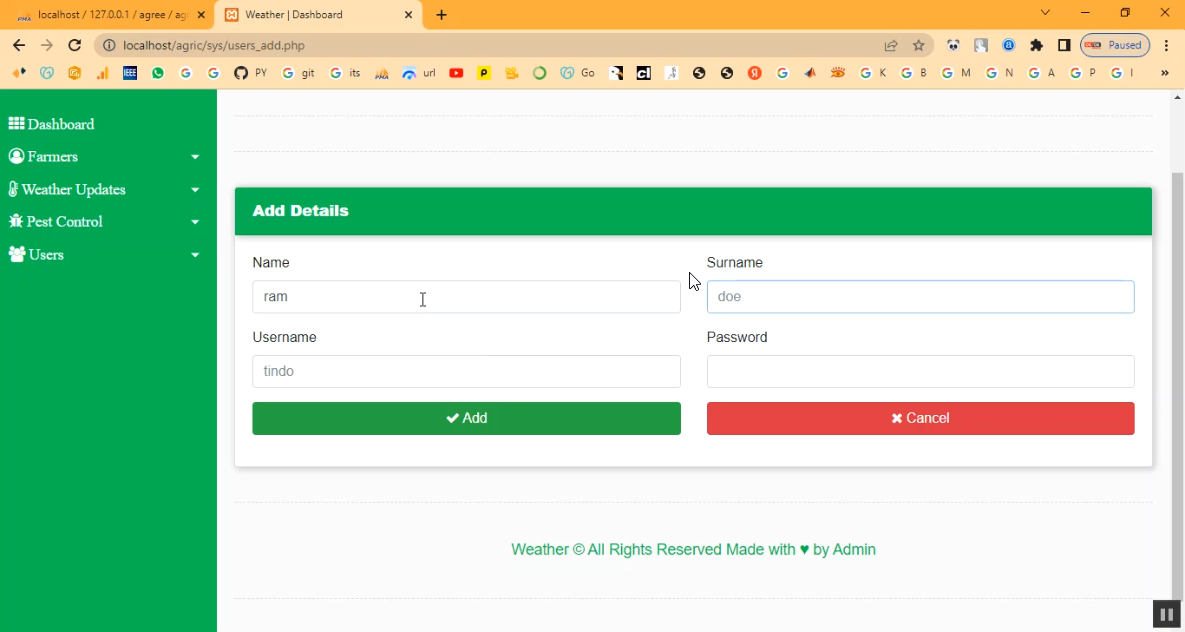Expand the Users sidebar menu
Screen dimensions: 1185x632
105,255
